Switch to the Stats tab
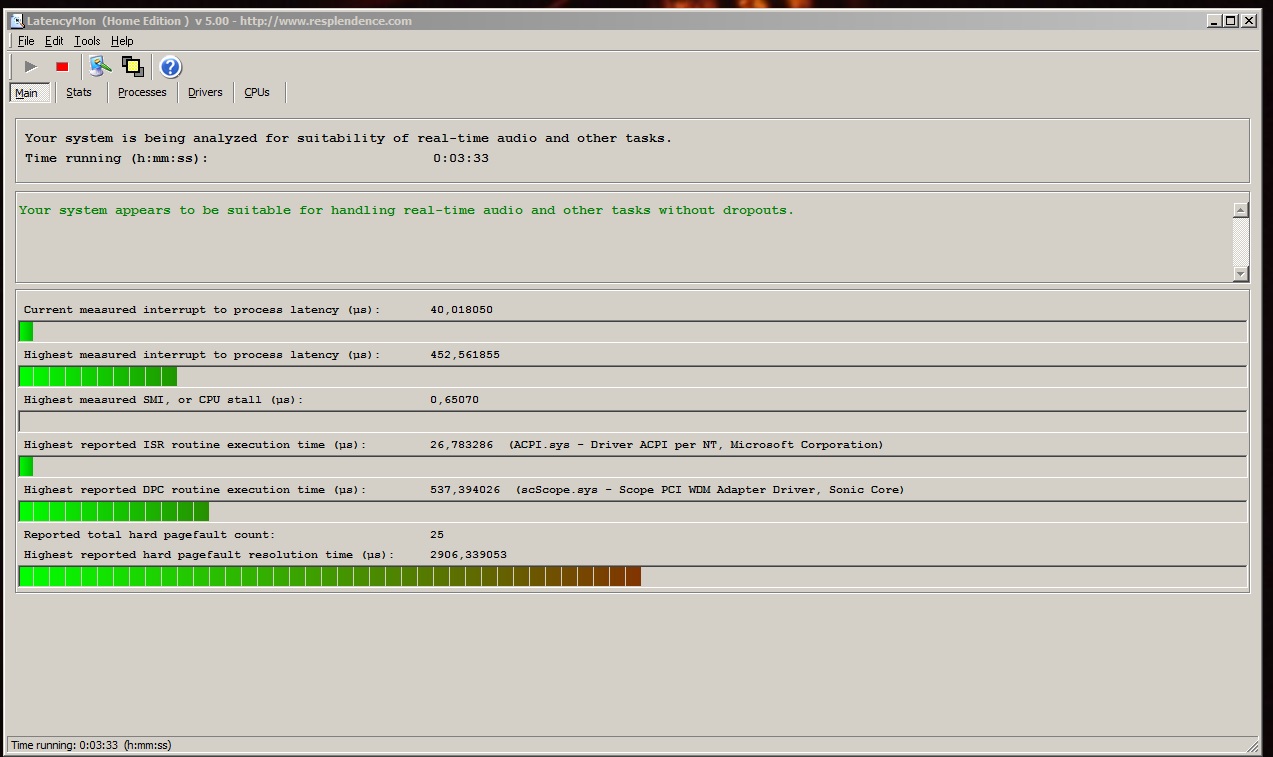The width and height of the screenshot is (1273, 757). click(x=79, y=92)
